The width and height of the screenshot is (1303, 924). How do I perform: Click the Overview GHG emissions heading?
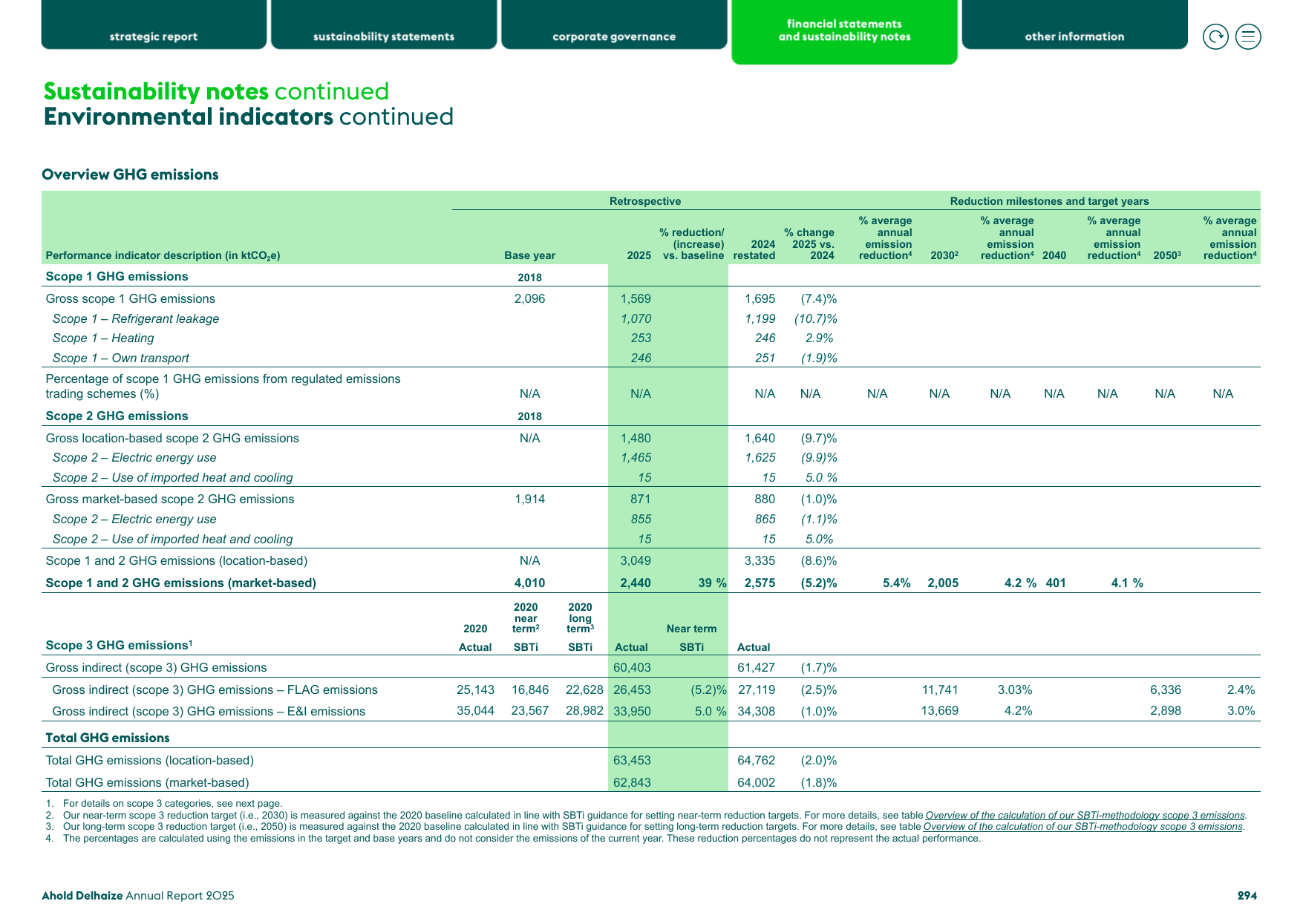pyautogui.click(x=130, y=174)
